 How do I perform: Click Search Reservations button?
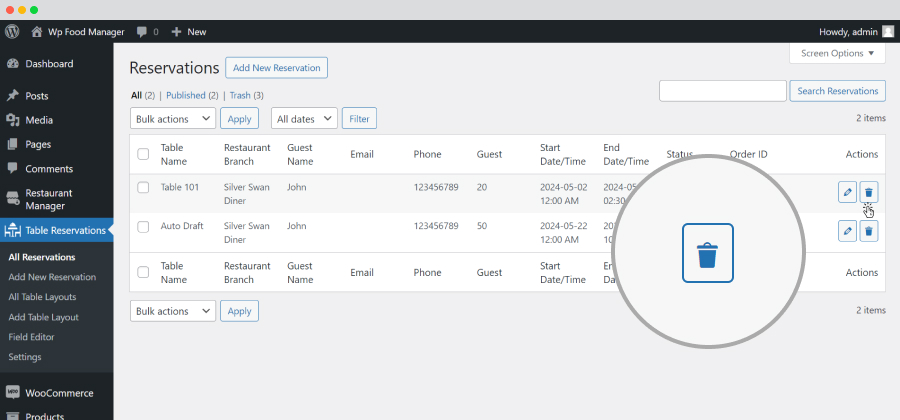pos(837,91)
